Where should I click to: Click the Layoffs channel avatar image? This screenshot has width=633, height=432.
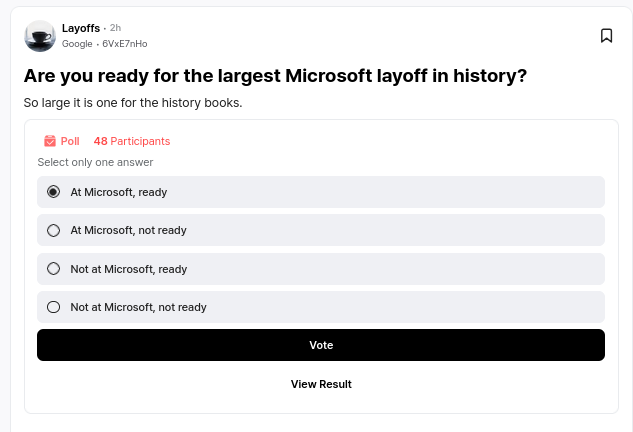tap(40, 36)
